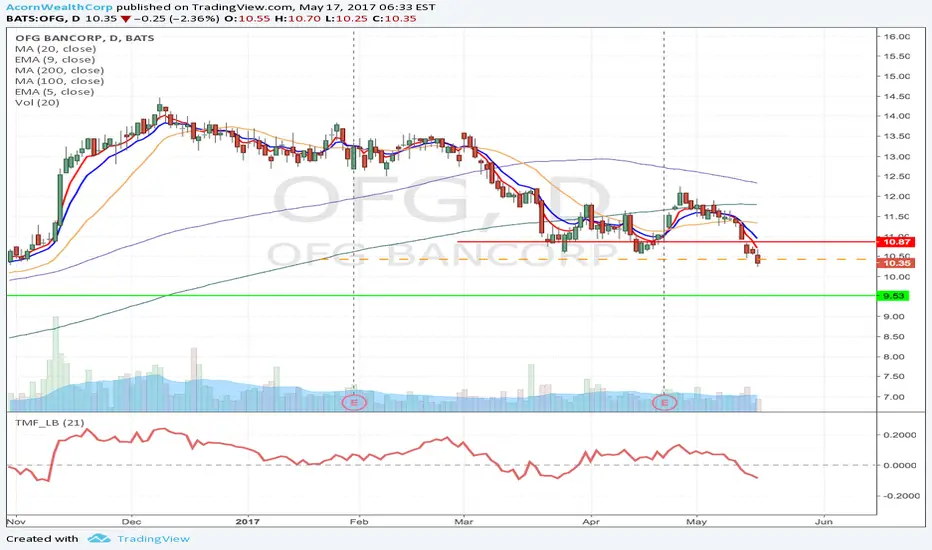This screenshot has height=550, width=932.
Task: Click the -0.2000 TMF axis label
Action: 899,495
